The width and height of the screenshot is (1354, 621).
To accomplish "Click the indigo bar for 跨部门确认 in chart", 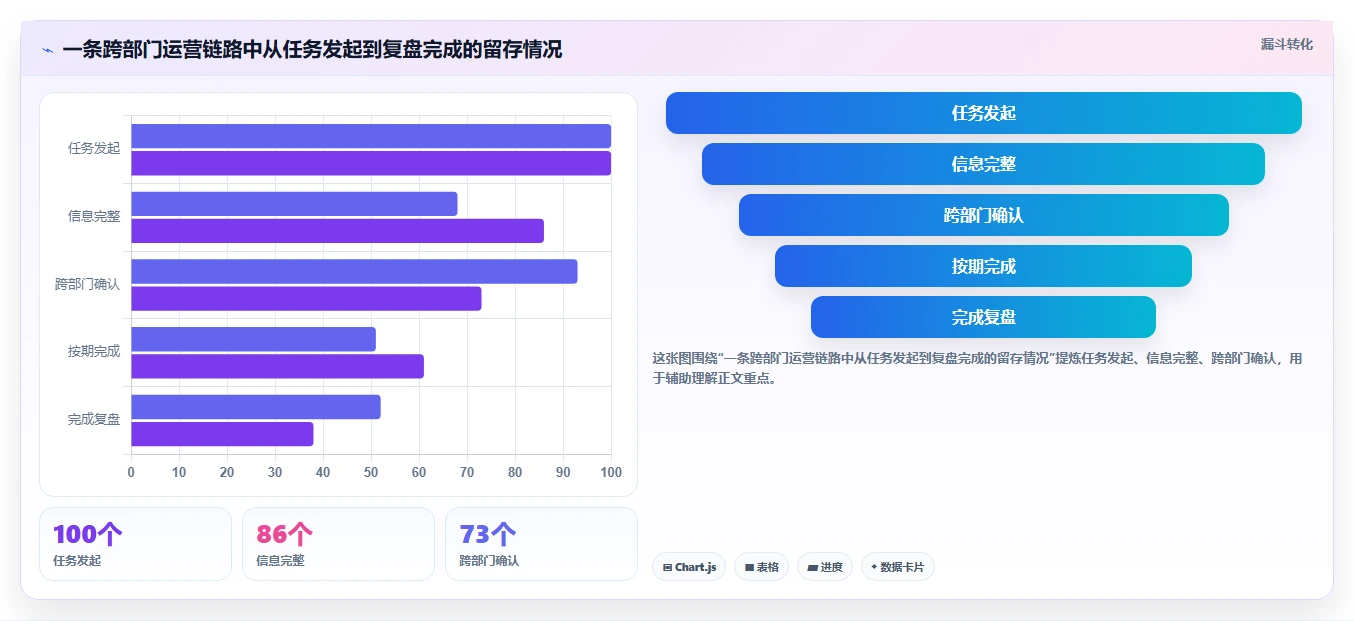I will [x=354, y=271].
